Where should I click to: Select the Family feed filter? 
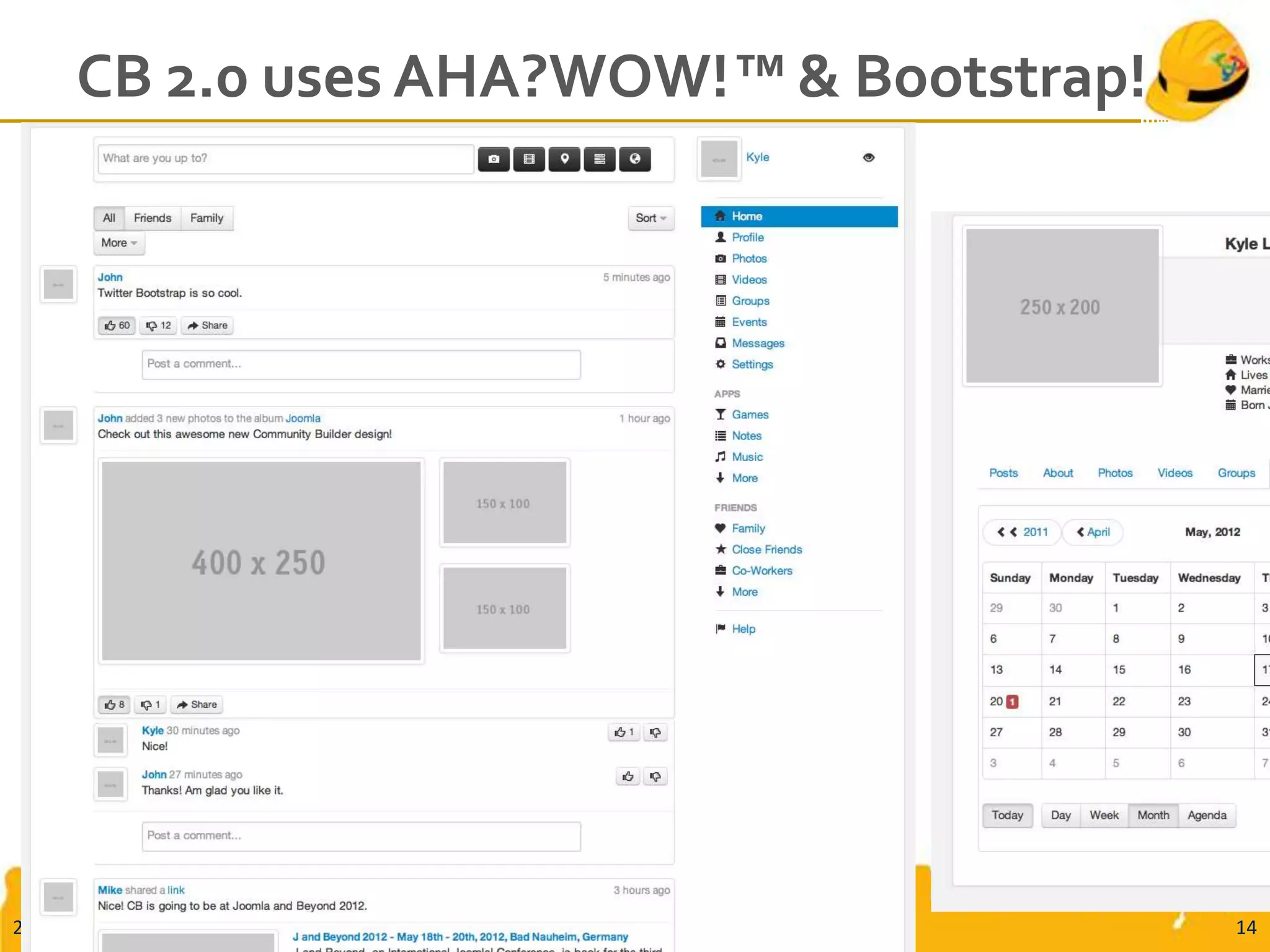[x=206, y=218]
